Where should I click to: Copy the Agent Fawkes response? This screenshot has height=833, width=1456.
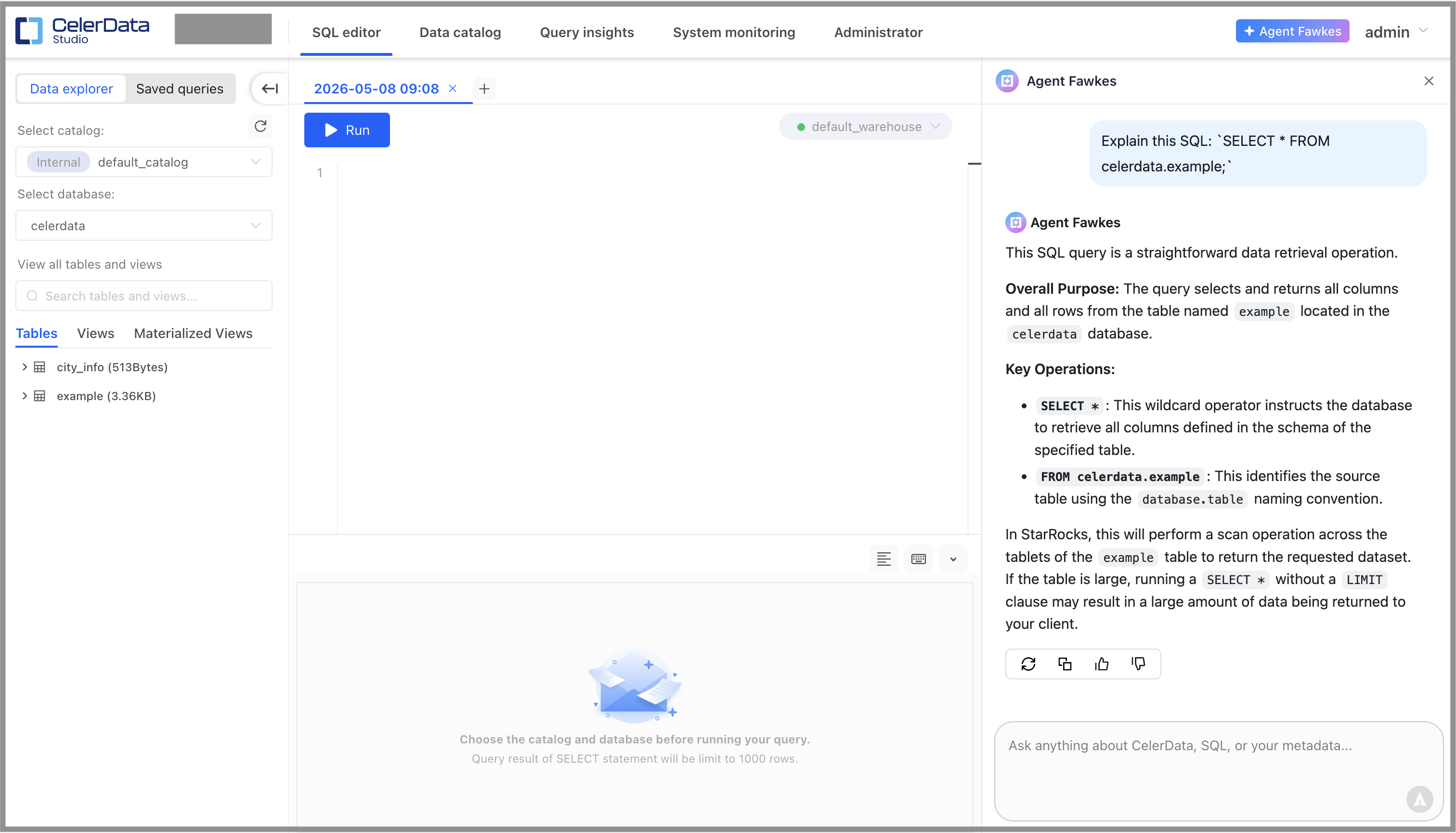click(1065, 664)
